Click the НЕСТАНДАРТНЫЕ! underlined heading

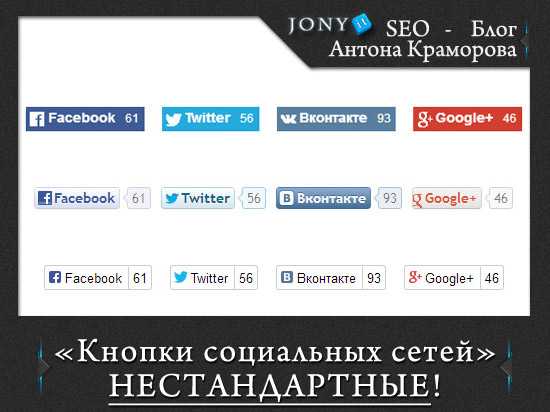pos(275,386)
